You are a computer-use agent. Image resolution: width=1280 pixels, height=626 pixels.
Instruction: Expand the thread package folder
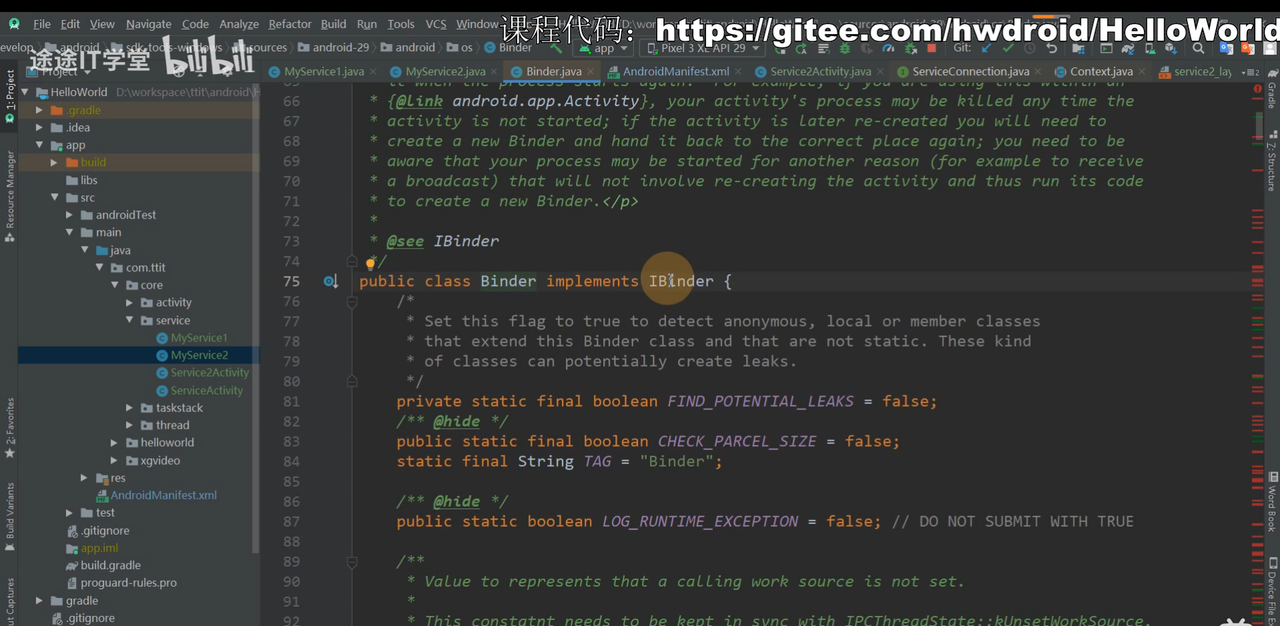tap(131, 425)
